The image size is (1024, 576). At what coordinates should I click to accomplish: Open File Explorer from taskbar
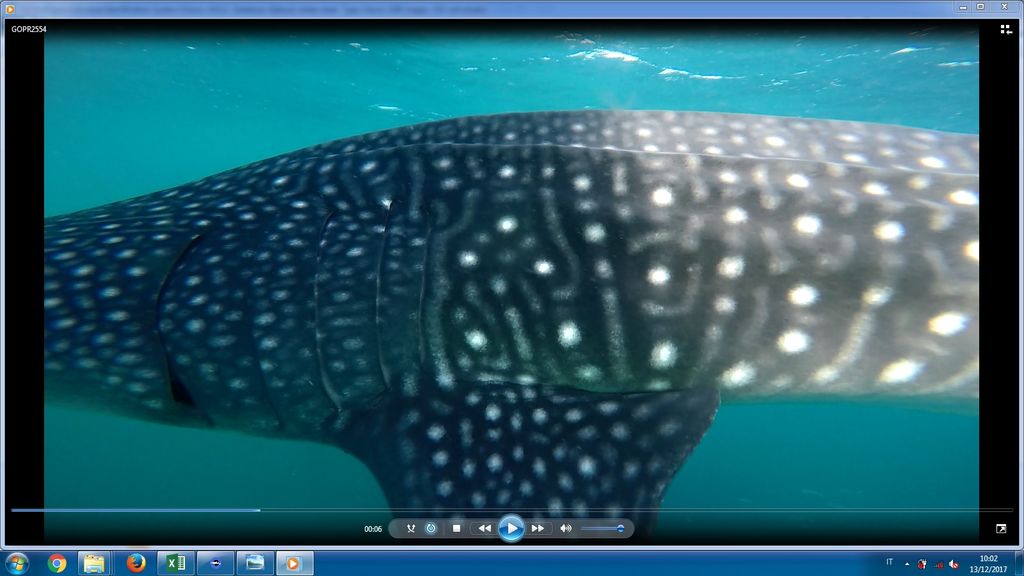click(x=94, y=563)
